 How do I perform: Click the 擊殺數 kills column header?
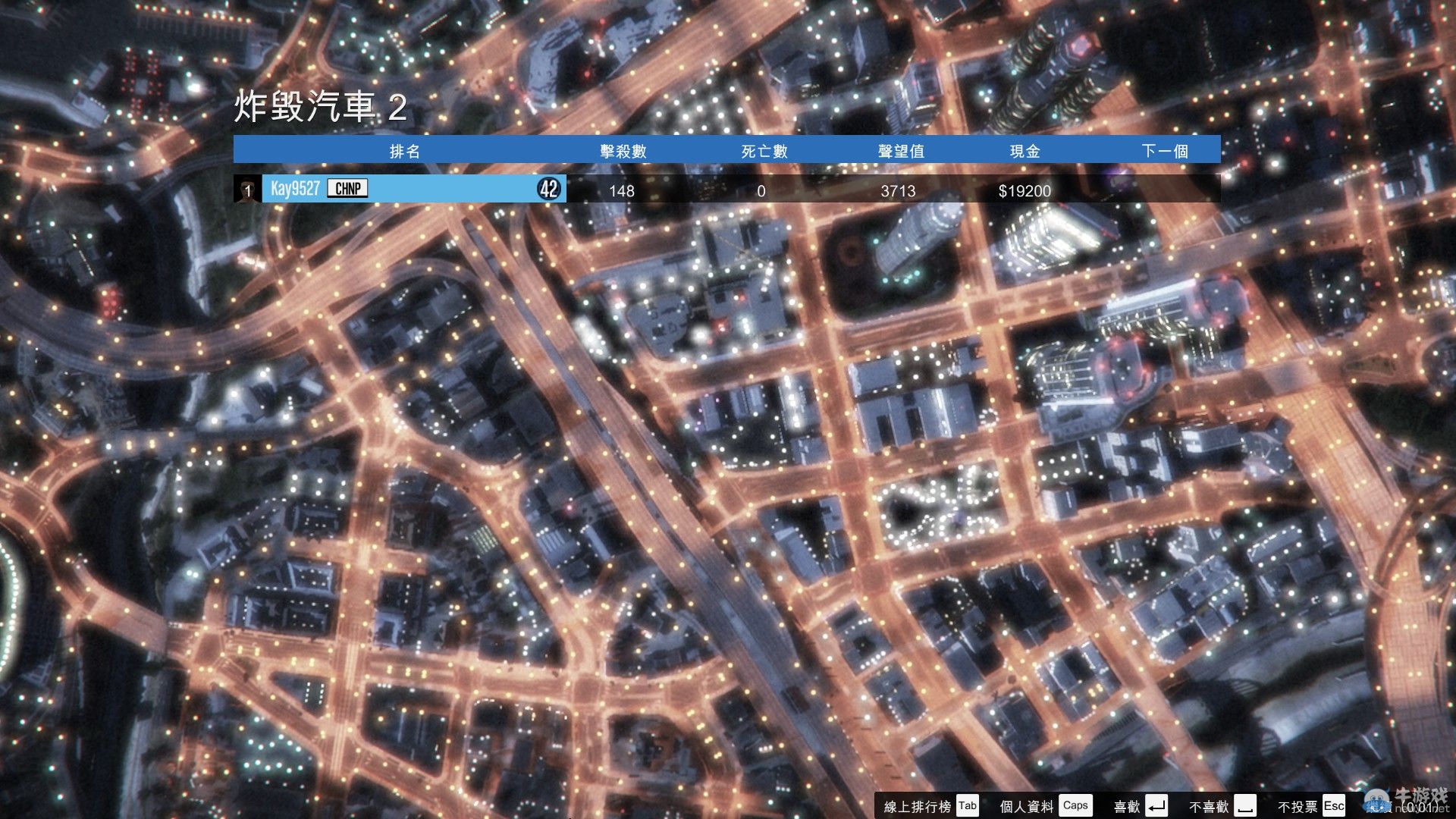coord(623,151)
